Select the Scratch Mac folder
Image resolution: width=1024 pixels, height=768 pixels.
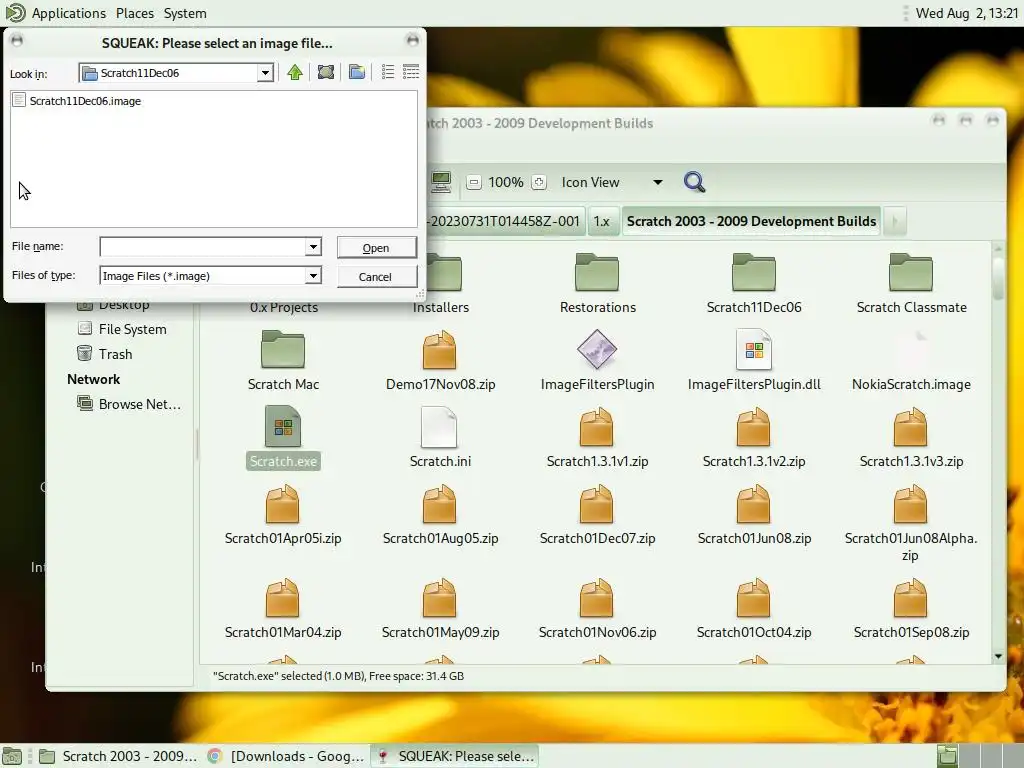(x=283, y=360)
